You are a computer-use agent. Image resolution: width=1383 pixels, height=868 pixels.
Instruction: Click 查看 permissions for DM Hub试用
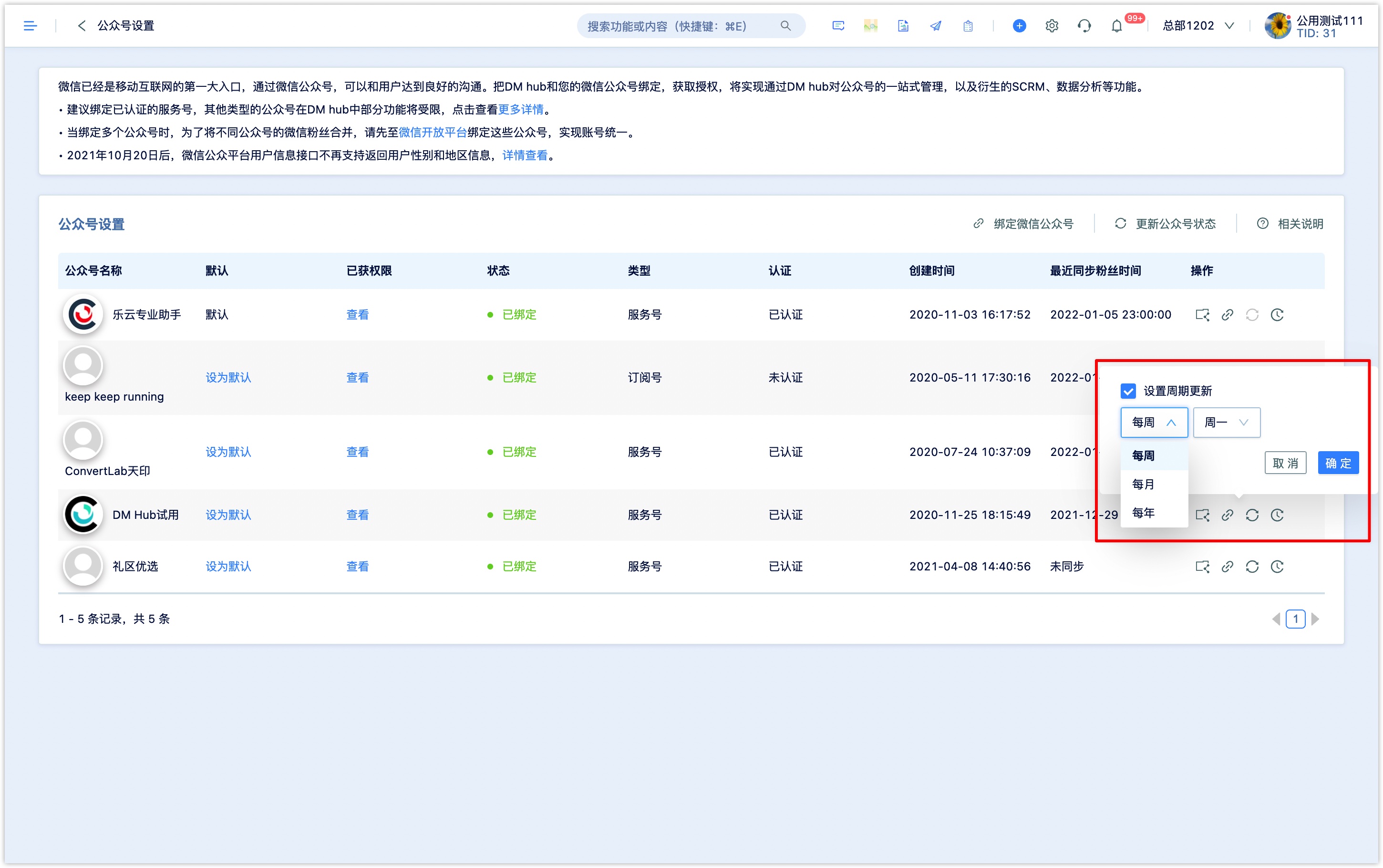[358, 515]
